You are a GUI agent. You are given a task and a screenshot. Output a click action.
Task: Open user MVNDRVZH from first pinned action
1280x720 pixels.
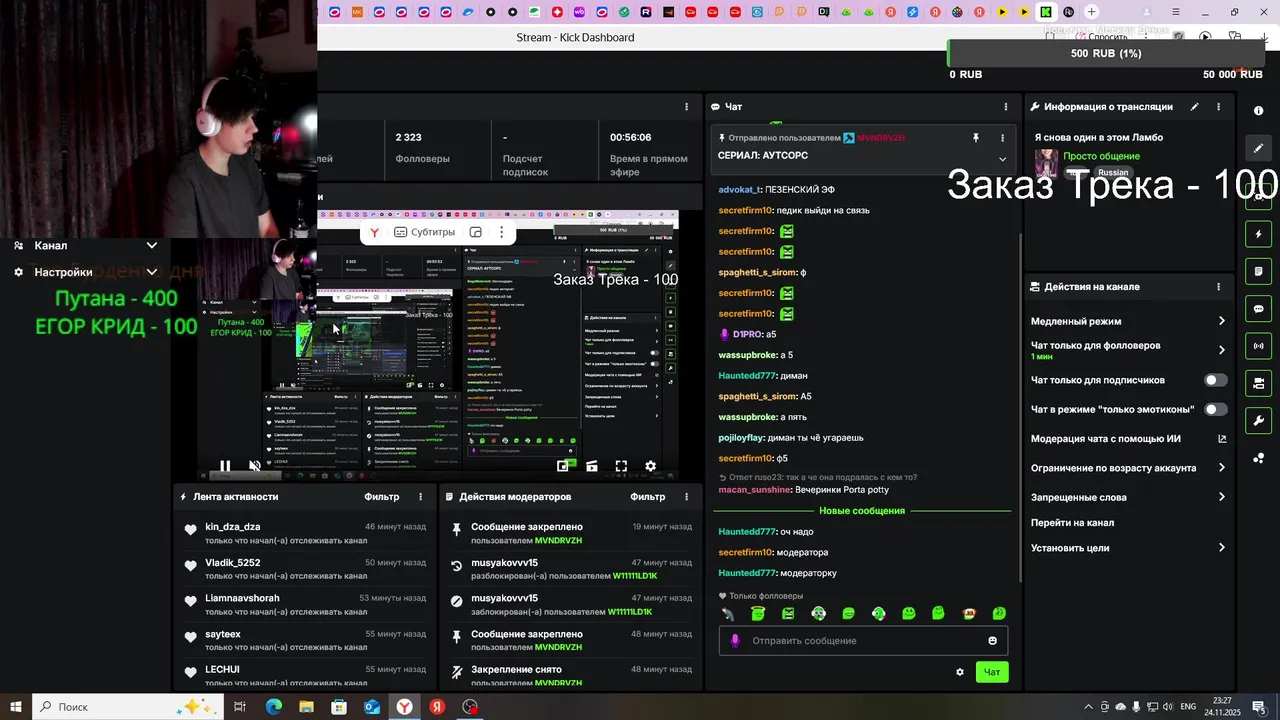558,541
